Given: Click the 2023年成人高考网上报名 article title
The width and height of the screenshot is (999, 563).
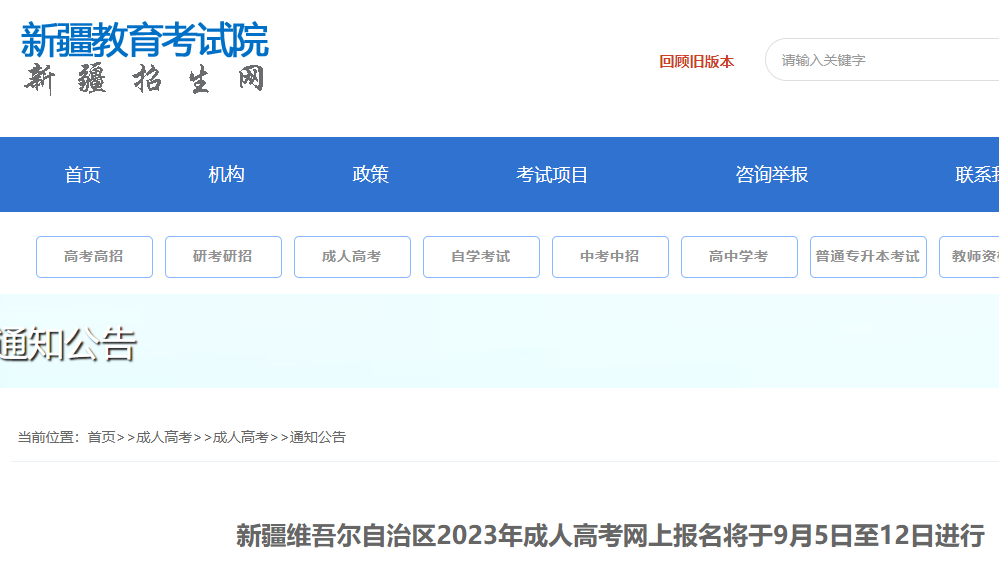Looking at the screenshot, I should (x=610, y=536).
